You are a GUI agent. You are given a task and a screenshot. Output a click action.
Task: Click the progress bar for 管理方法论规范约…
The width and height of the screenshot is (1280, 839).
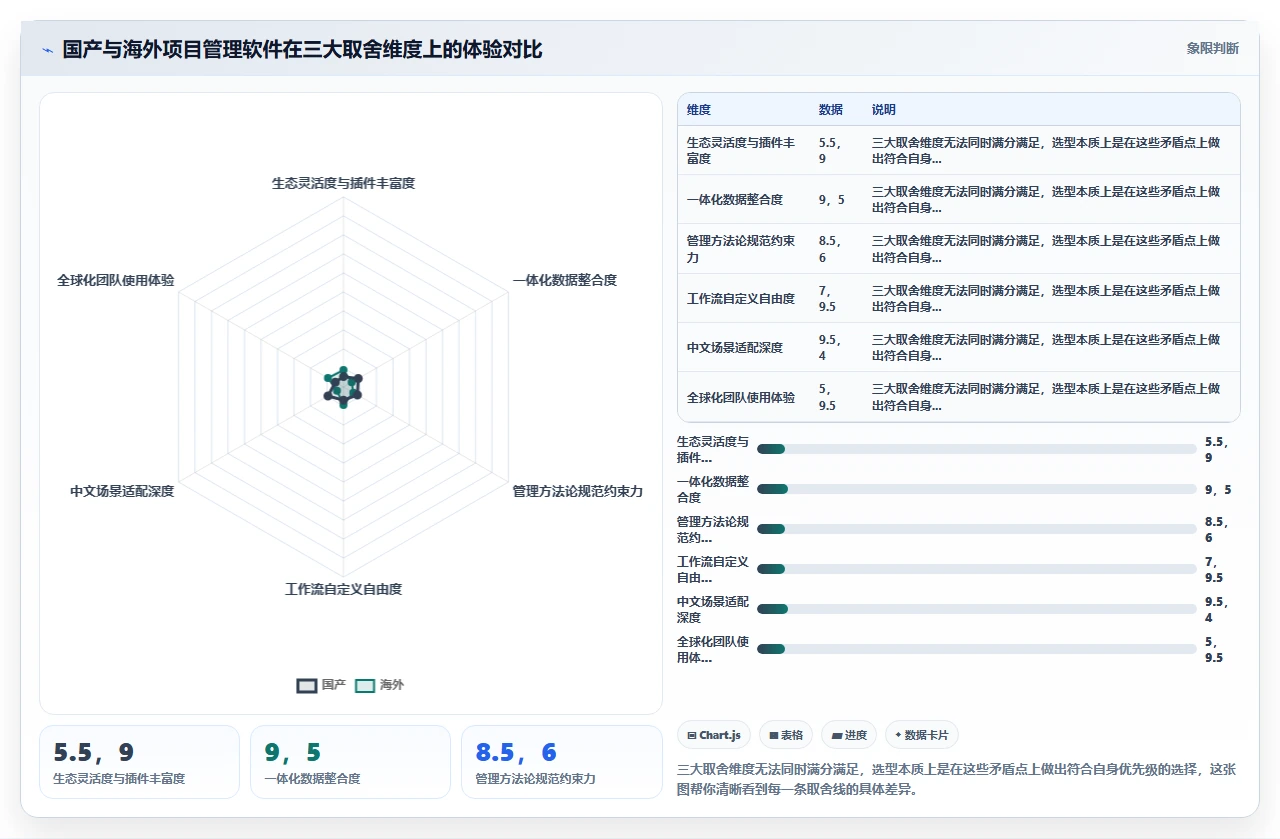click(x=977, y=529)
